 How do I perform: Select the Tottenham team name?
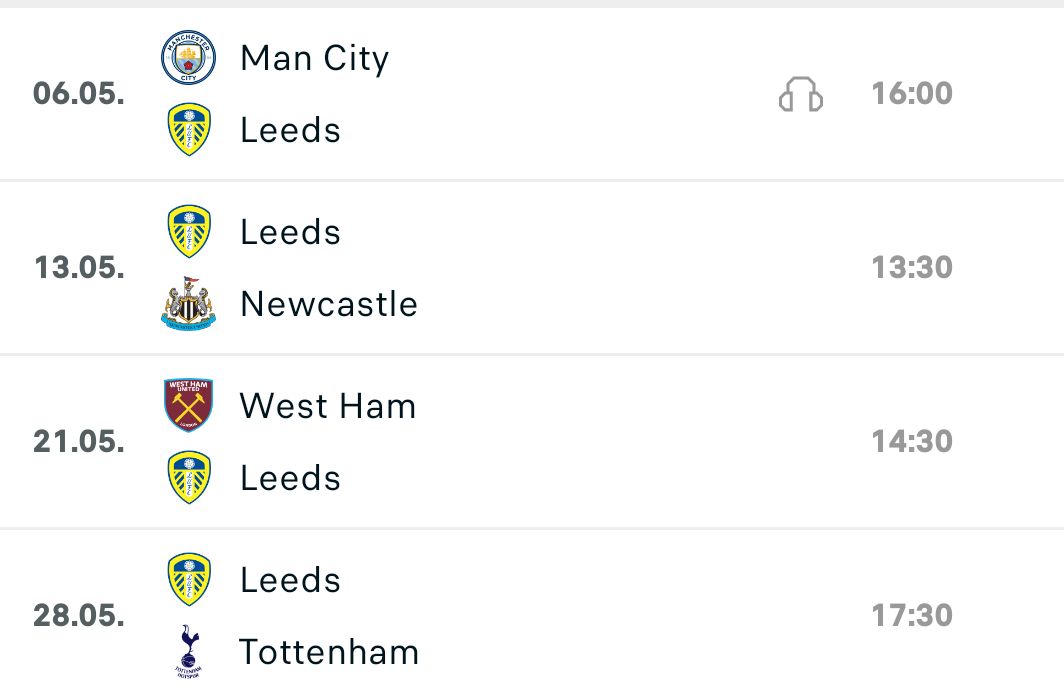(x=329, y=652)
